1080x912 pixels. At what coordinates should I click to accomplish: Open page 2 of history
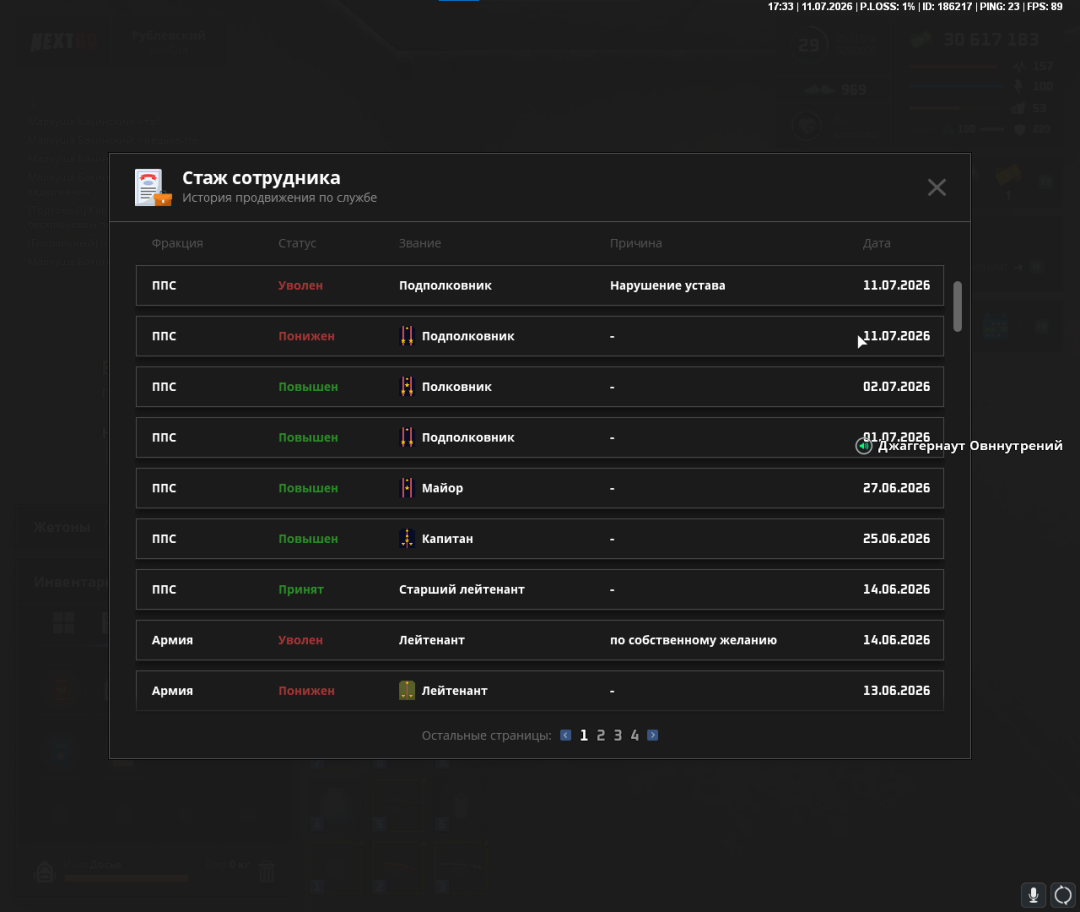(x=601, y=736)
